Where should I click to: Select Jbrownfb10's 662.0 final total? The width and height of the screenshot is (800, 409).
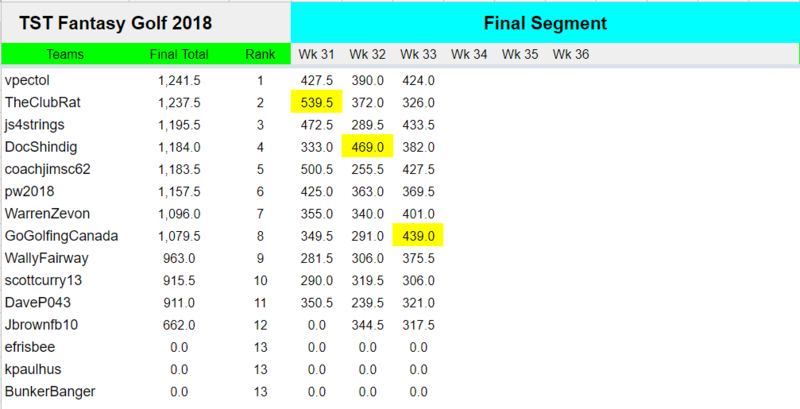[187, 325]
